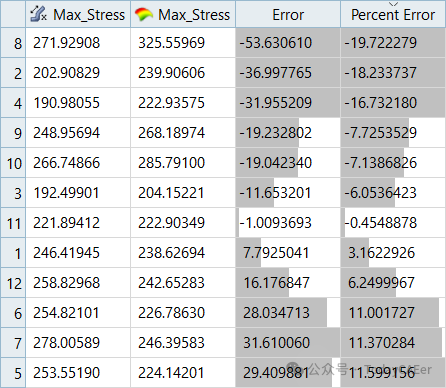Click the error bar cell -53.630610
Screen dimensions: 446x388
[288, 43]
